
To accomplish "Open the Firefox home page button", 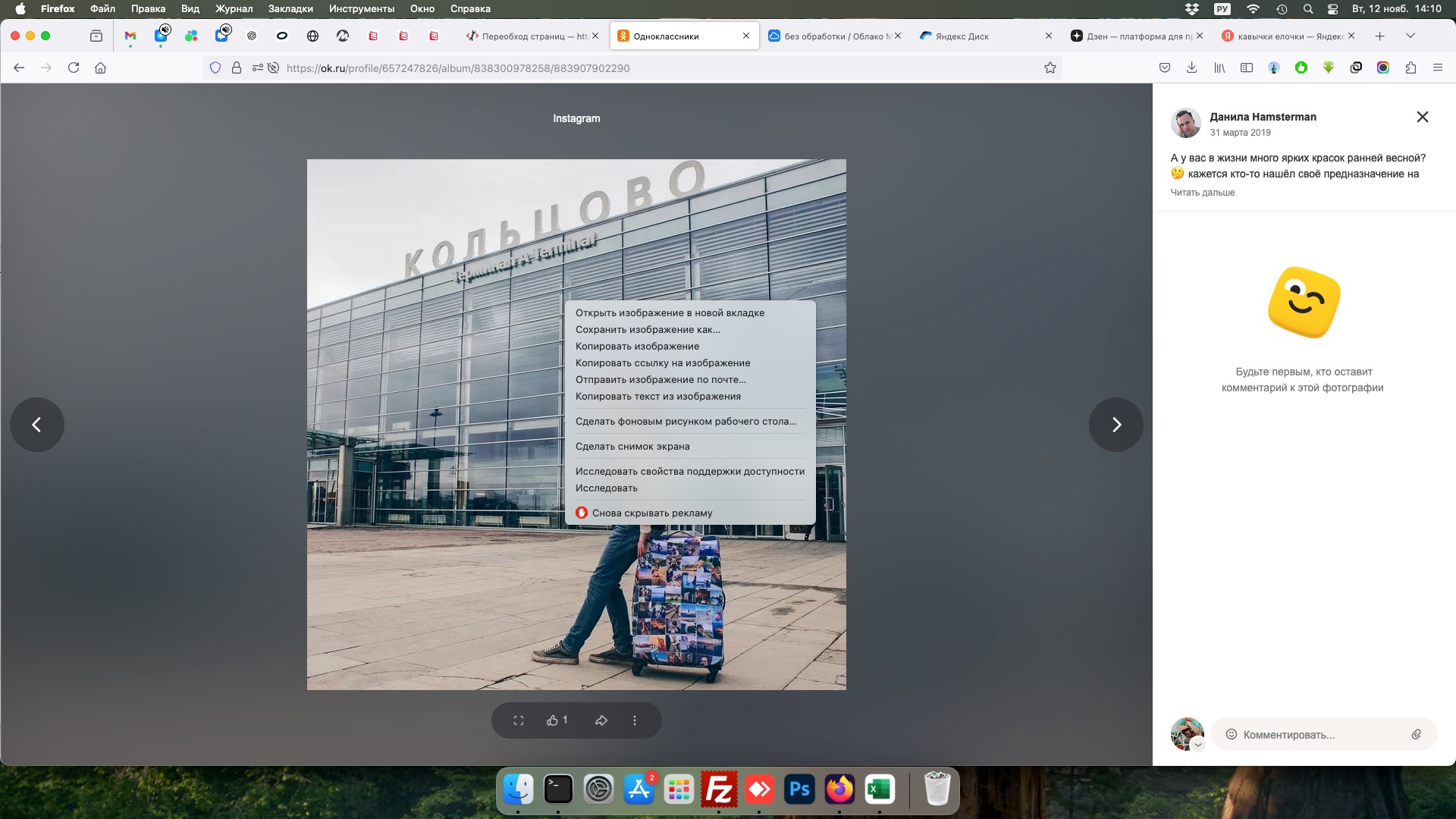I will pyautogui.click(x=100, y=67).
